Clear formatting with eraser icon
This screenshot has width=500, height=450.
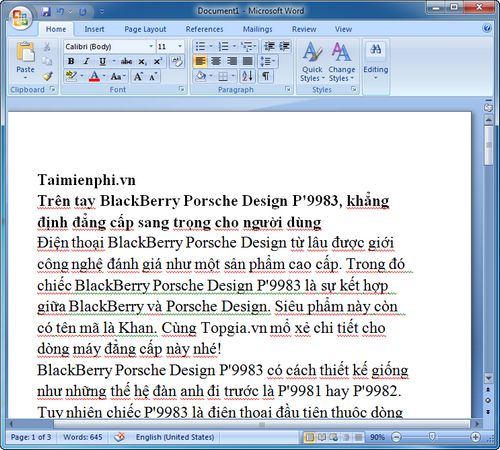(177, 61)
